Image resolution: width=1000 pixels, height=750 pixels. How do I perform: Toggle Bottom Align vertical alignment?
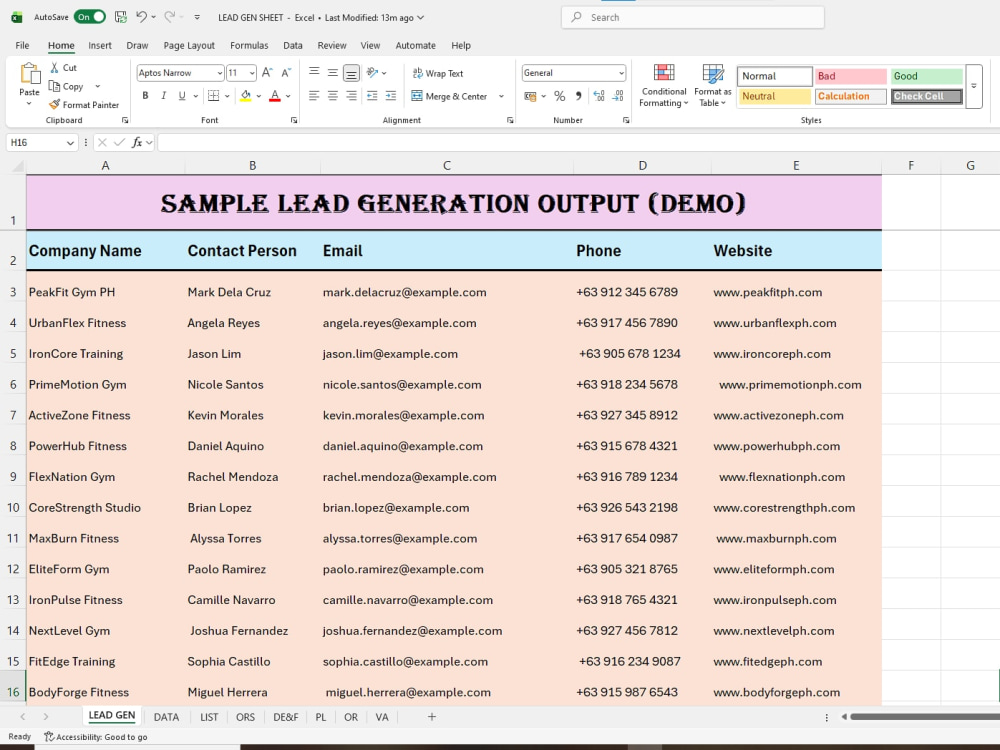351,73
